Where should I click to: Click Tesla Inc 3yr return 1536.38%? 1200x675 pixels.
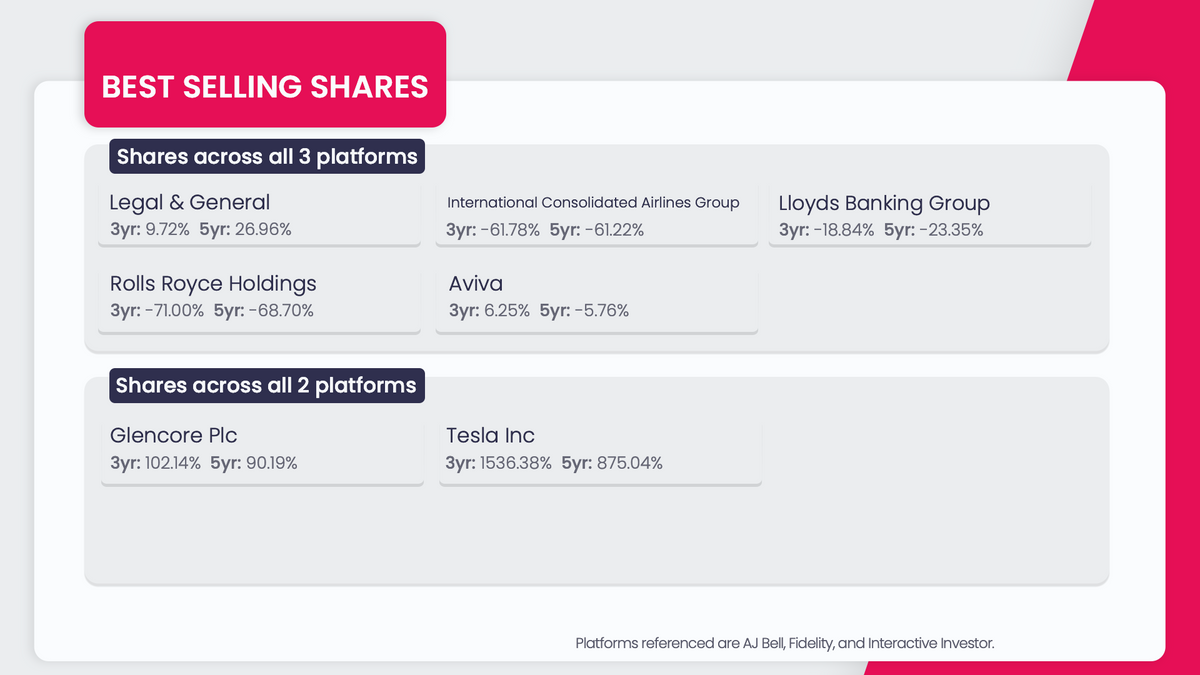pyautogui.click(x=514, y=463)
